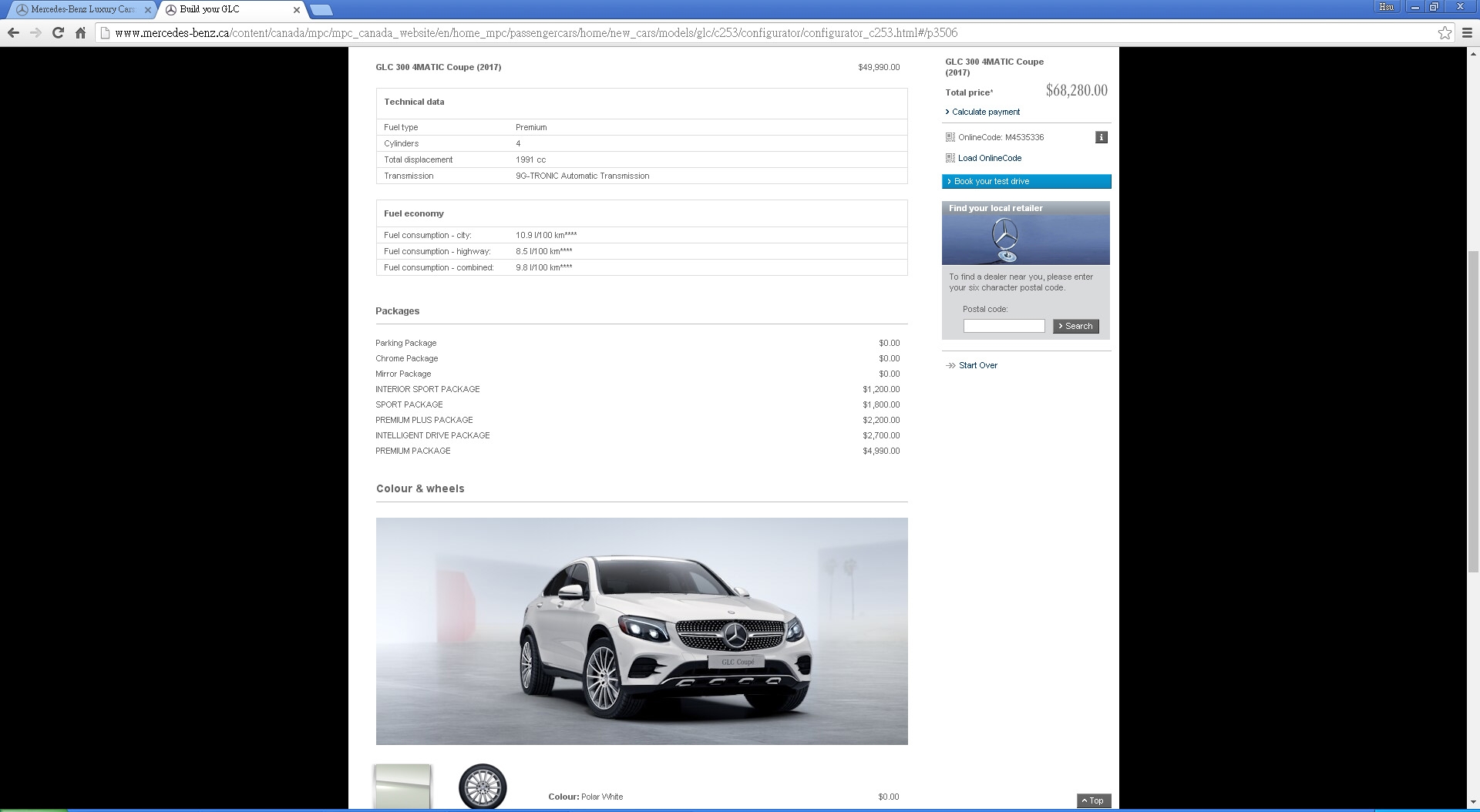The image size is (1480, 812).
Task: Click Hsu user profile button
Action: point(1386,7)
